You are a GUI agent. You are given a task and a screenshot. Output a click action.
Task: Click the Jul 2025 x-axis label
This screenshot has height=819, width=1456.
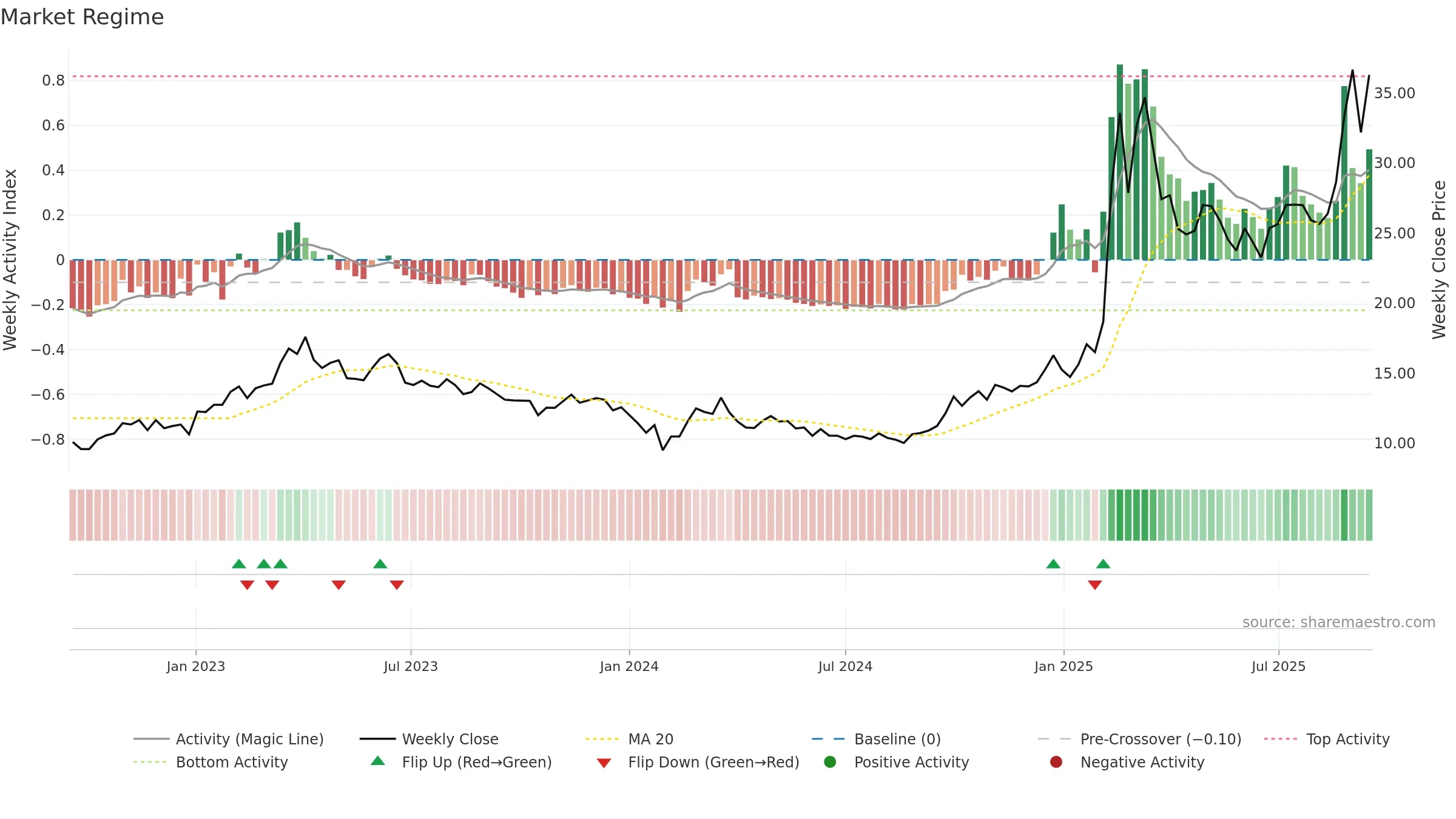click(x=1278, y=666)
